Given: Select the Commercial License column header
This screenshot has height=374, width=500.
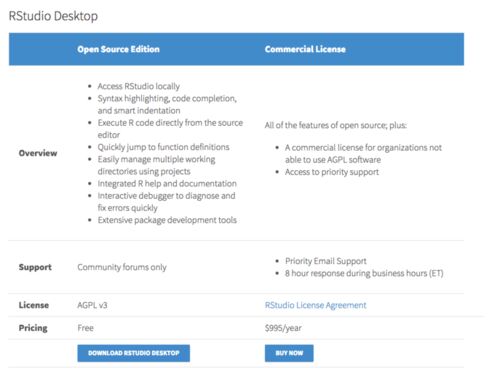Looking at the screenshot, I should (x=305, y=49).
